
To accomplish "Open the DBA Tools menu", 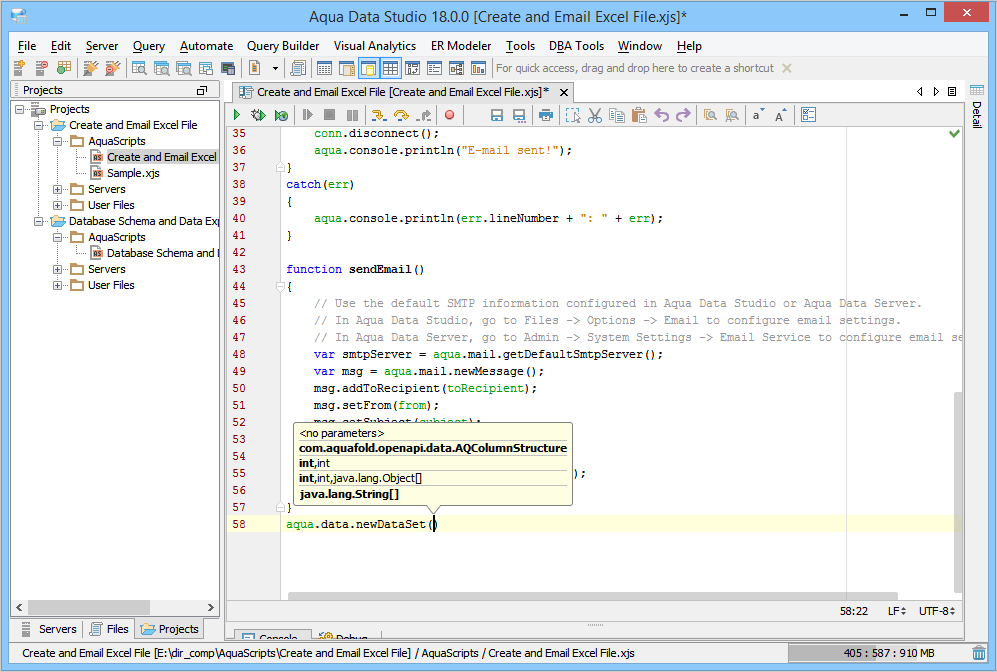I will click(x=576, y=46).
